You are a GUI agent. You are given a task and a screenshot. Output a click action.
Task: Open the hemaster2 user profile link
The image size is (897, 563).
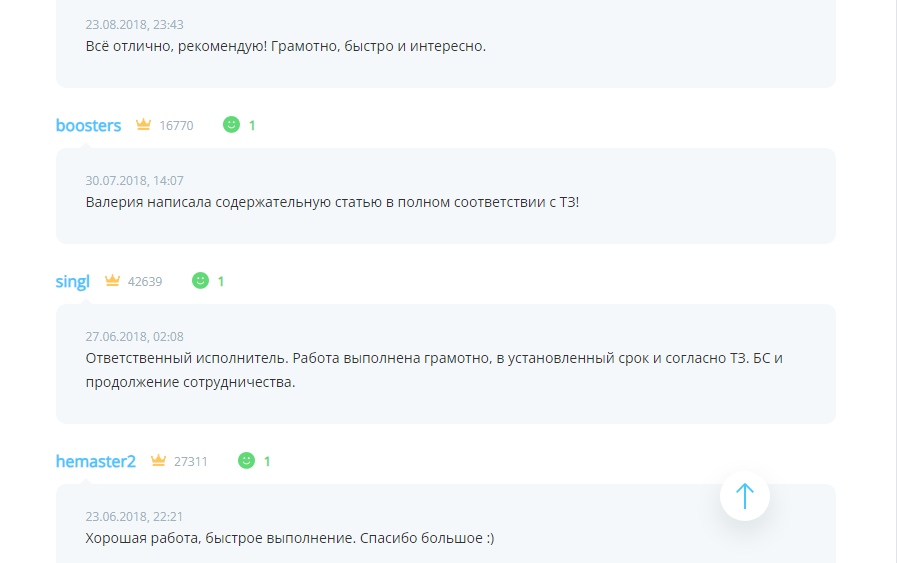(x=96, y=461)
